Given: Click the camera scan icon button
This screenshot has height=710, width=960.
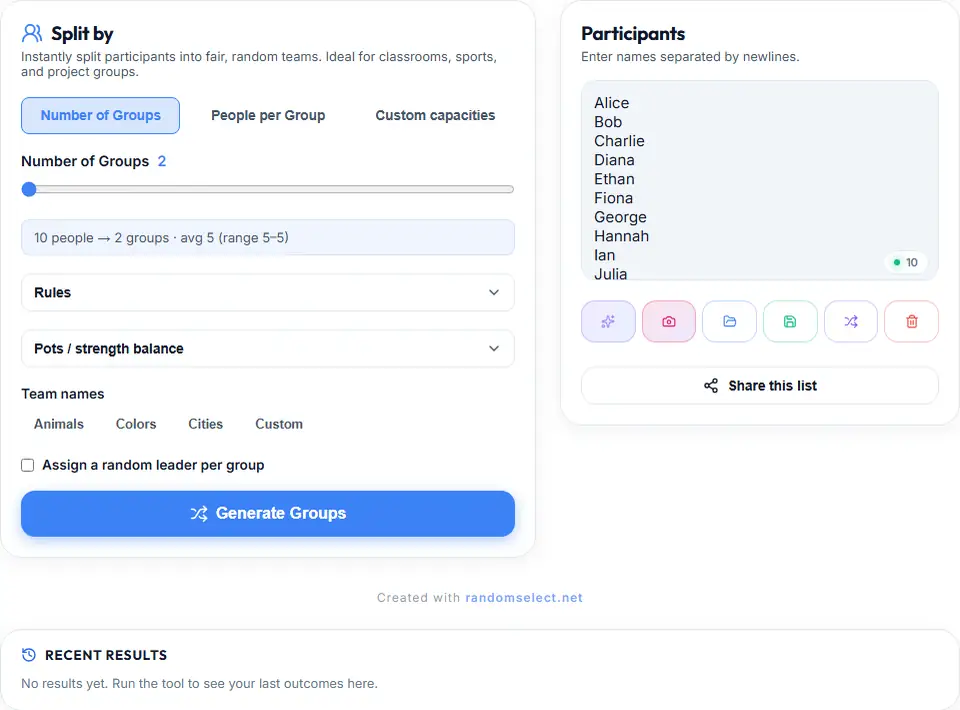Looking at the screenshot, I should point(669,321).
